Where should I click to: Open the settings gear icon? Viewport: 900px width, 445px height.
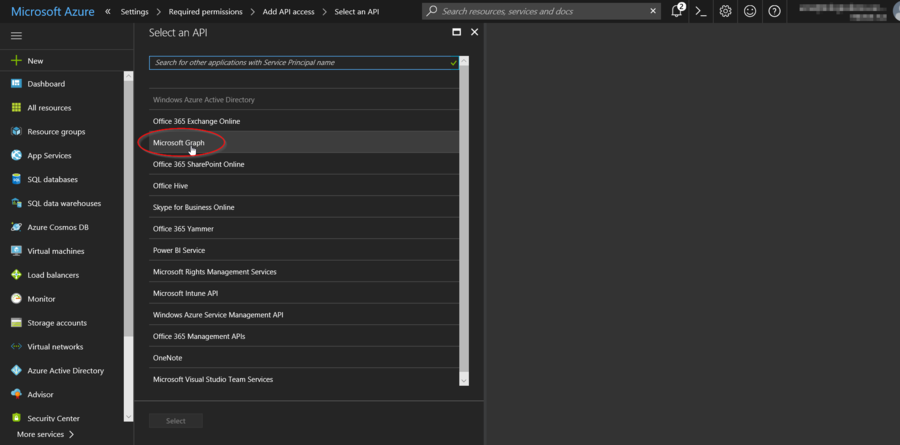[x=726, y=11]
